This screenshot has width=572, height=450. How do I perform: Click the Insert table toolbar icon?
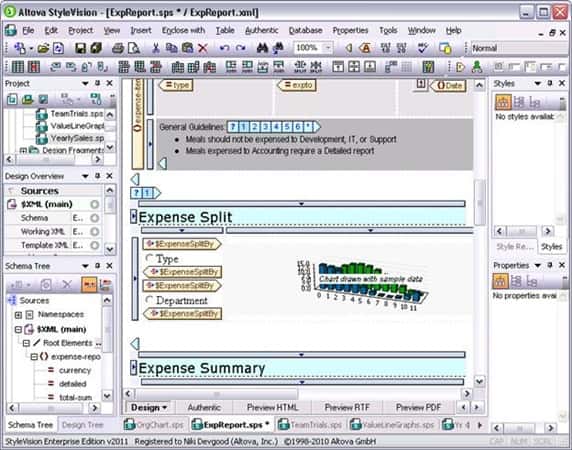pyautogui.click(x=18, y=67)
